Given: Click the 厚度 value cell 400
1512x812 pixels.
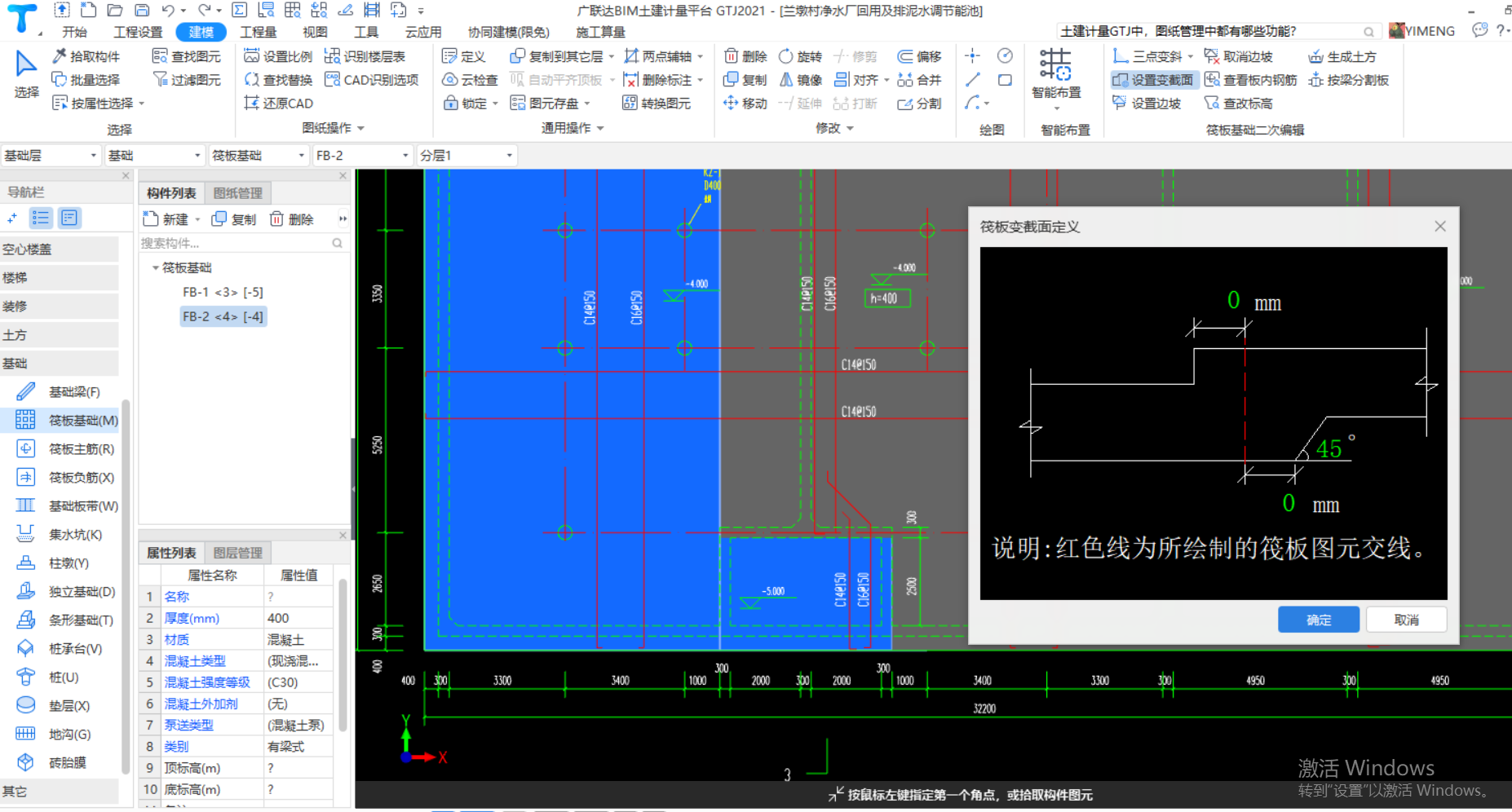Looking at the screenshot, I should [298, 618].
